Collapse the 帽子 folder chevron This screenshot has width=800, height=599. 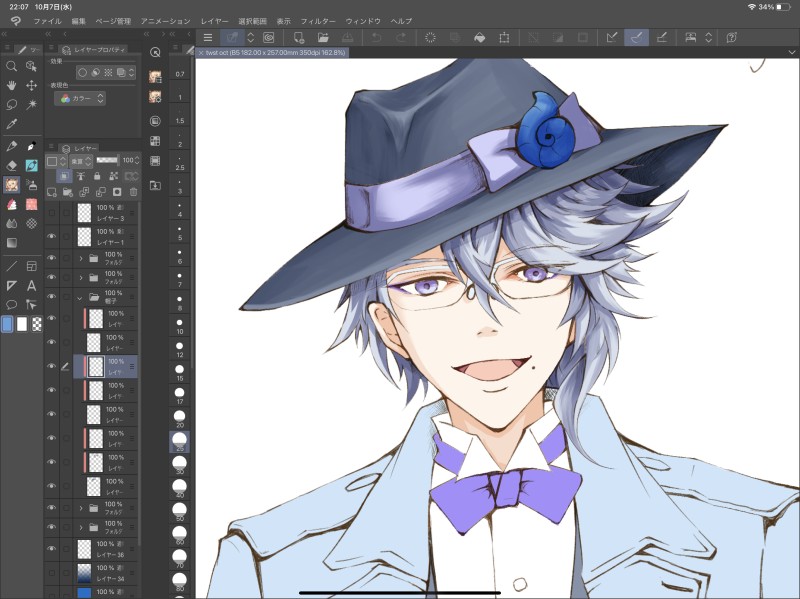[80, 297]
